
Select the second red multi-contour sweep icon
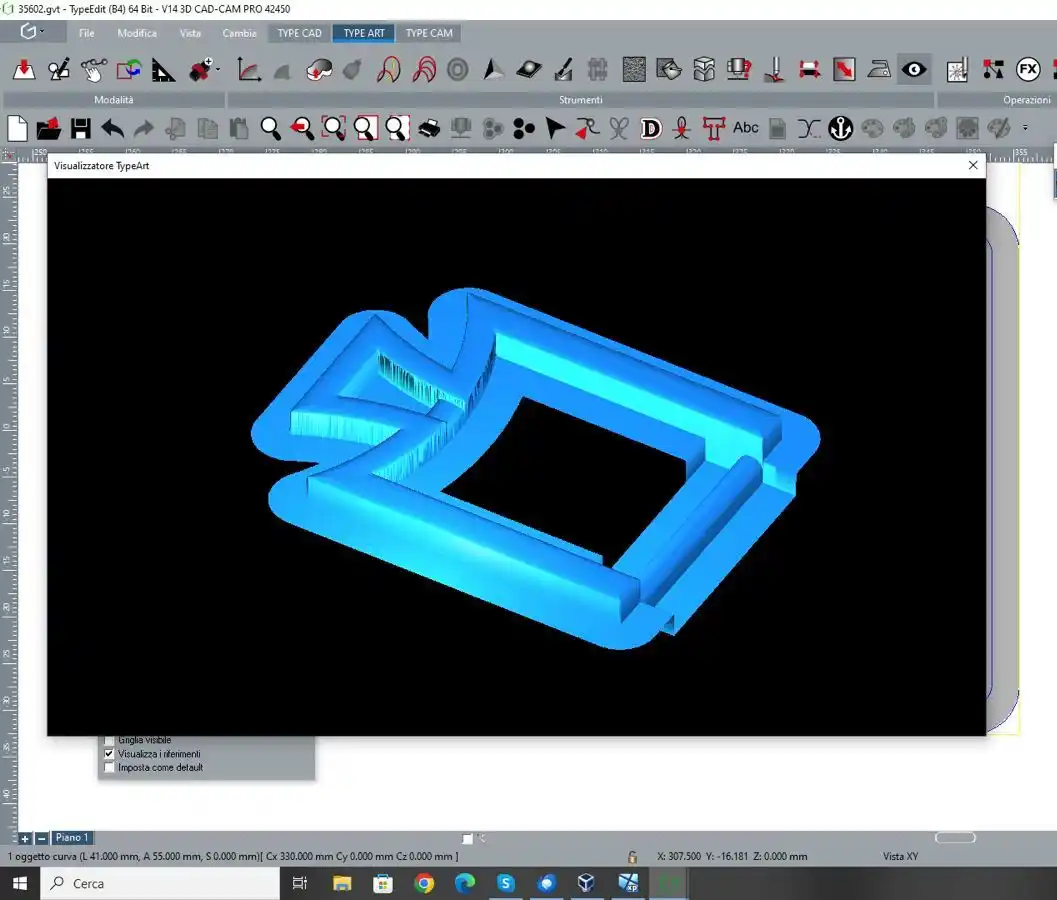tap(424, 69)
